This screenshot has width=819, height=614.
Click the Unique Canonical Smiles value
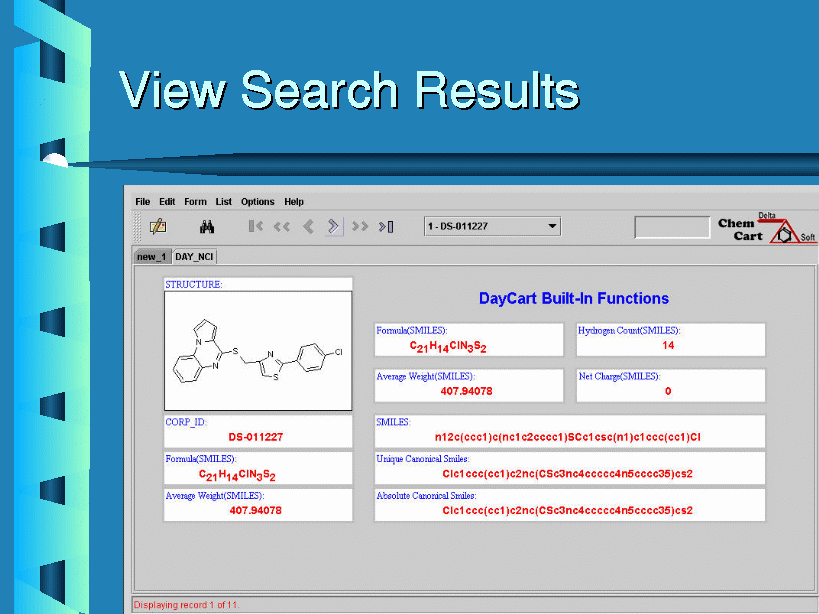(567, 474)
